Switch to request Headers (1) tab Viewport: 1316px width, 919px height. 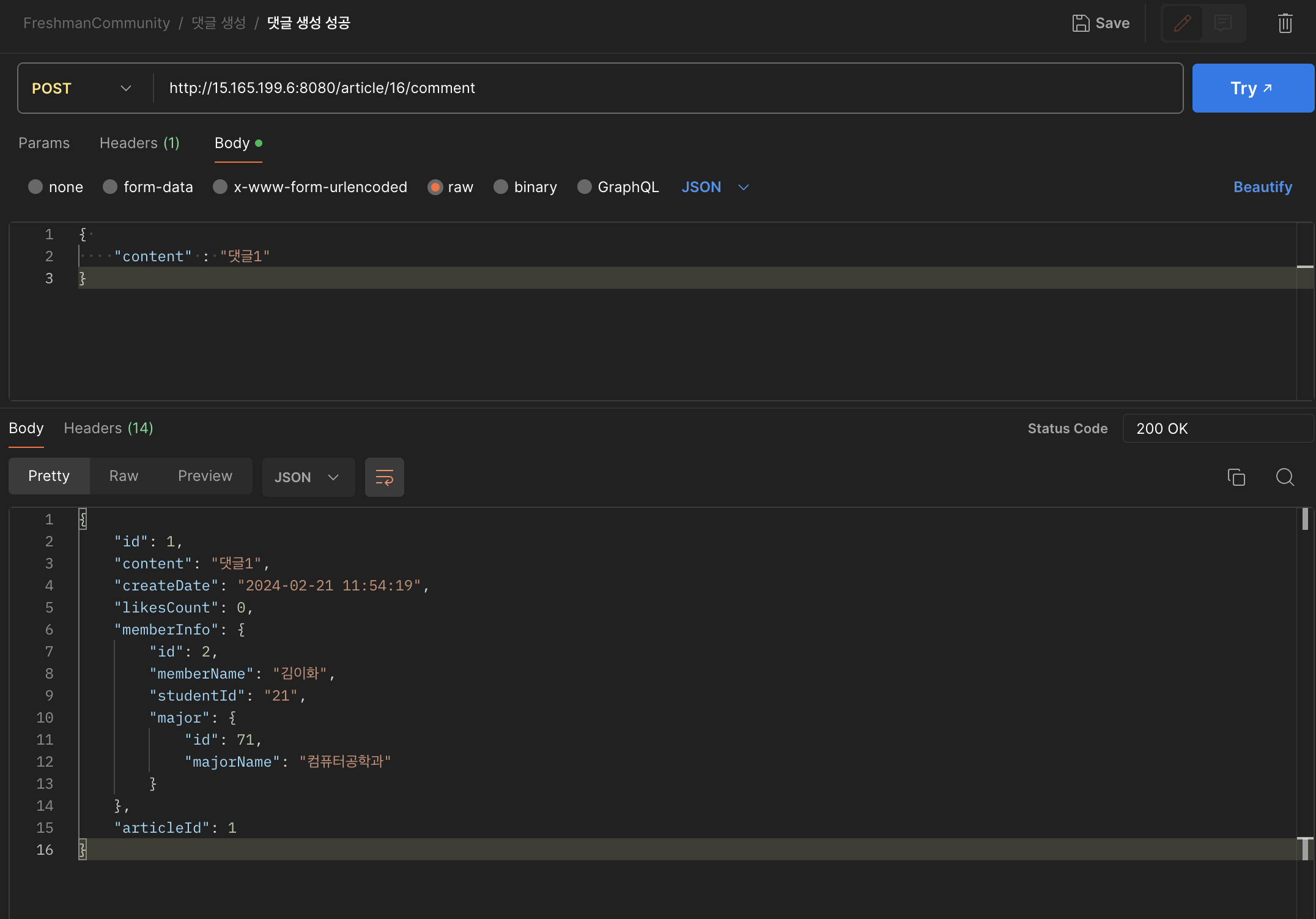pyautogui.click(x=139, y=143)
